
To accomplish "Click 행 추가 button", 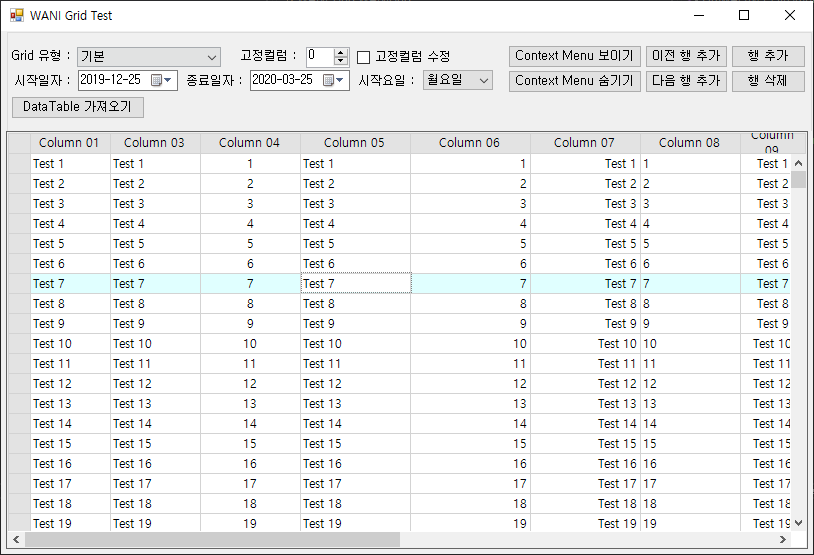I will 768,56.
